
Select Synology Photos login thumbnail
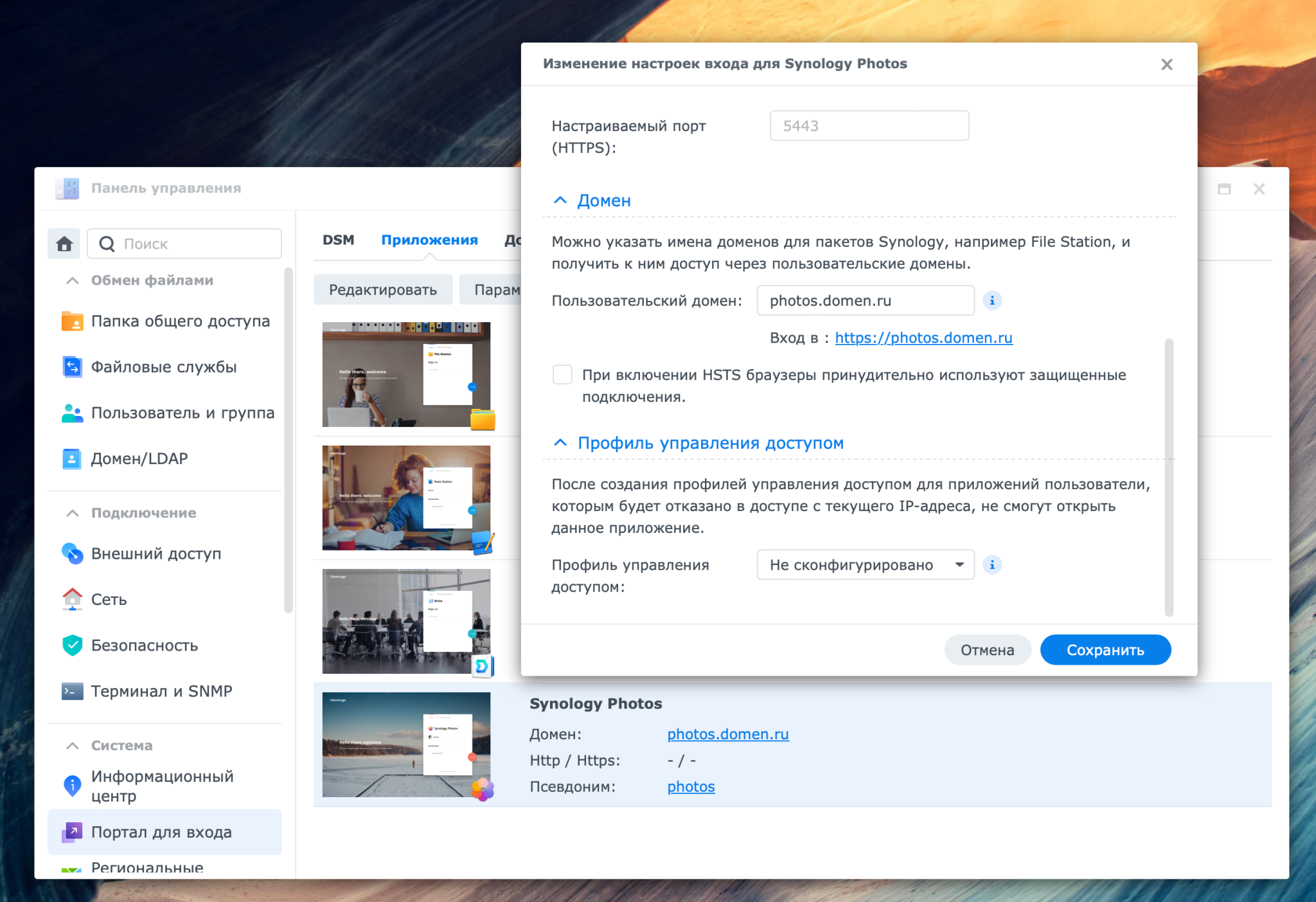[x=406, y=745]
